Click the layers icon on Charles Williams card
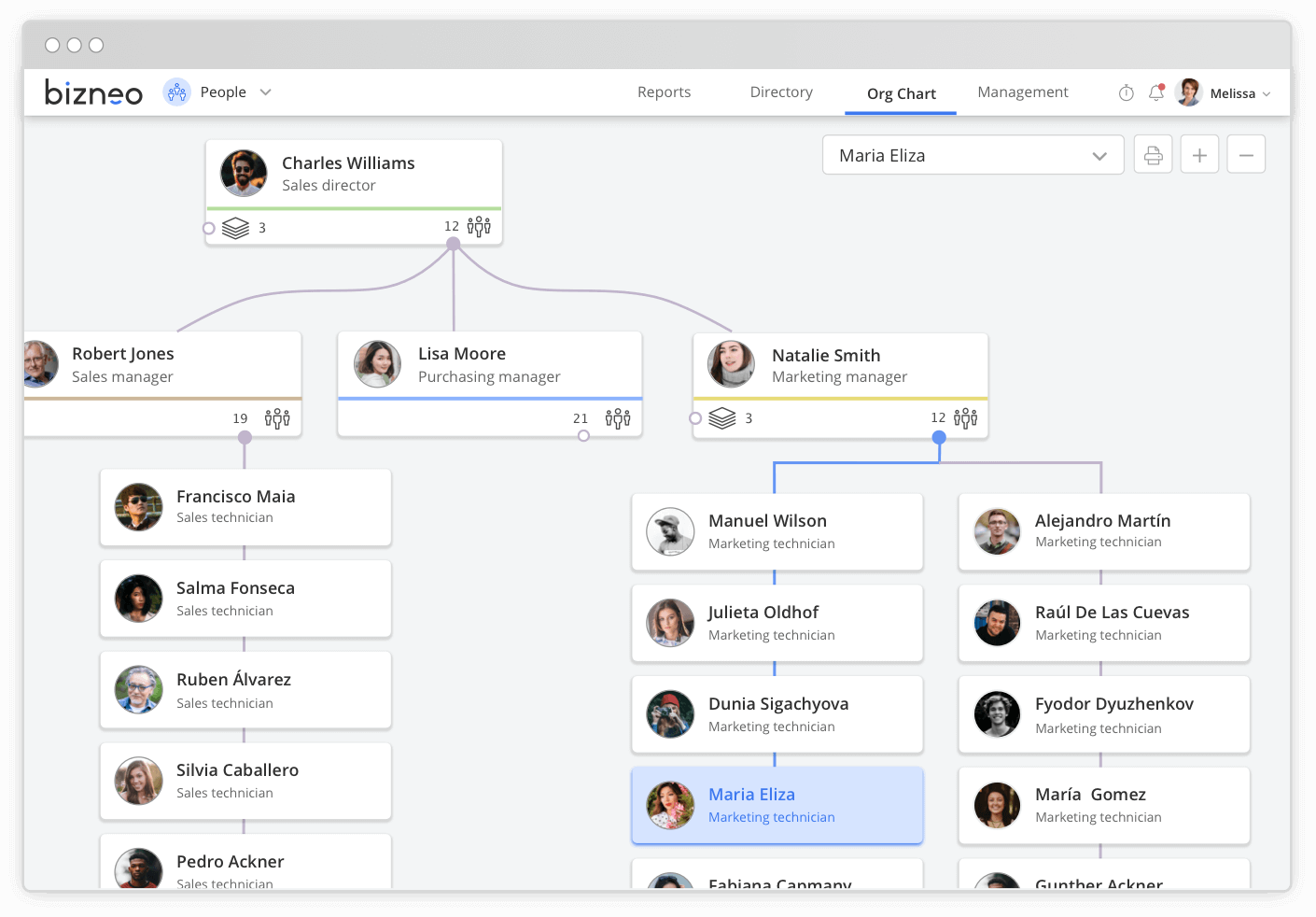Screen dimensions: 1316x917 click(235, 227)
